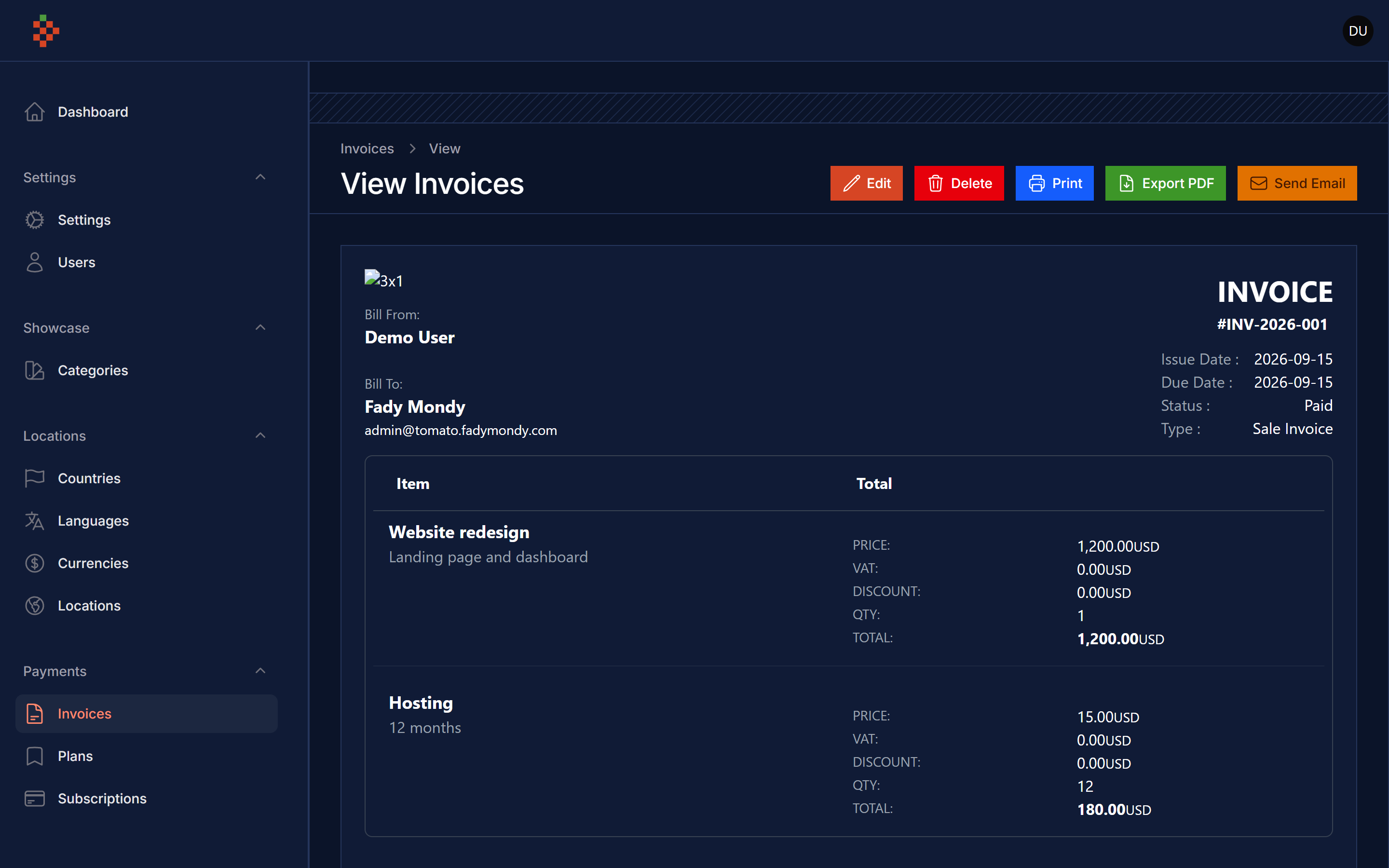Click the Locations globe icon
1389x868 pixels.
pos(34,606)
